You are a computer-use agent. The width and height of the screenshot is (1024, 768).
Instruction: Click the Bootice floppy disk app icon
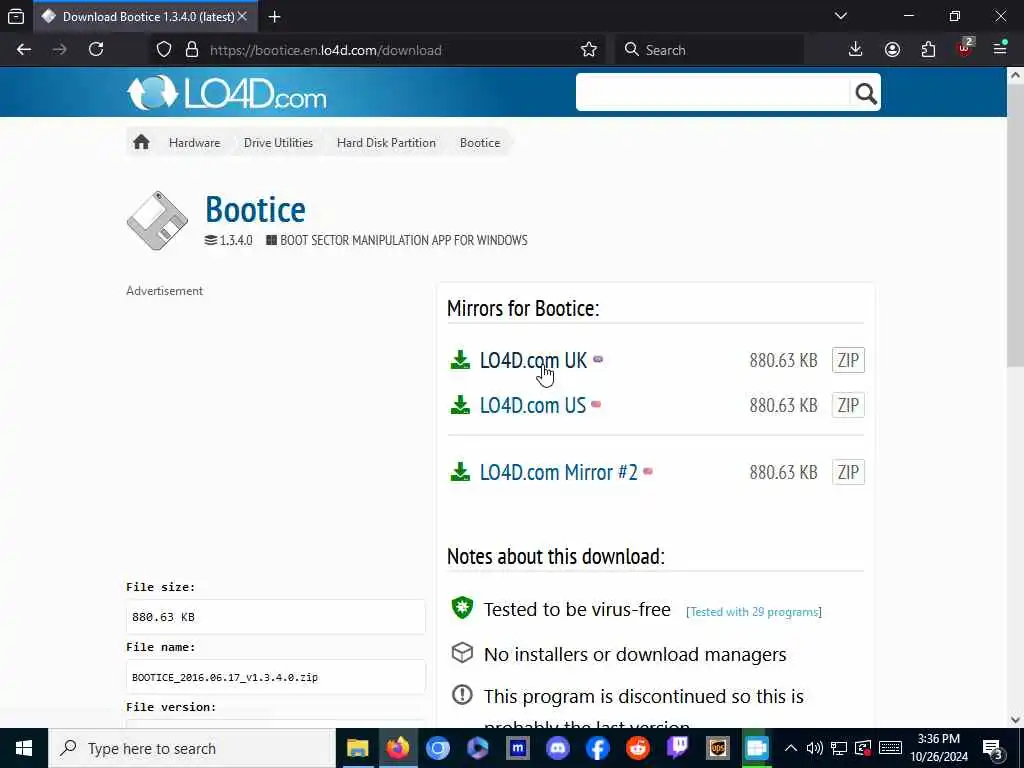157,221
